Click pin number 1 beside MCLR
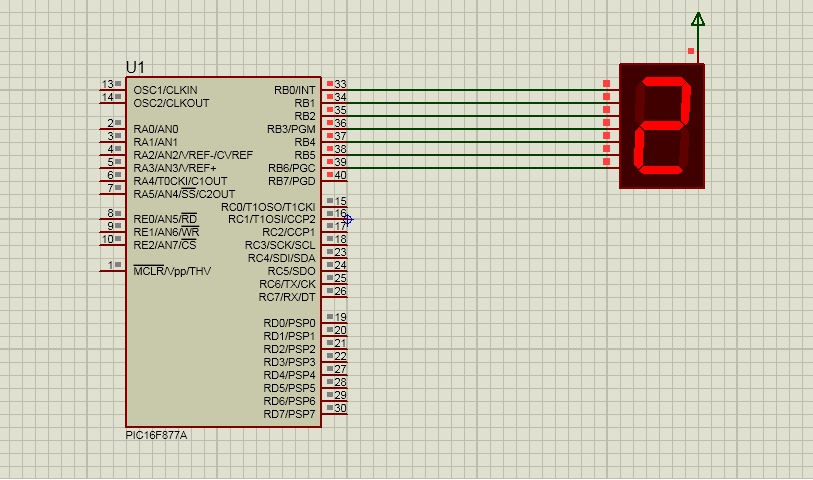Screen dimensions: 813x480 [x=110, y=265]
